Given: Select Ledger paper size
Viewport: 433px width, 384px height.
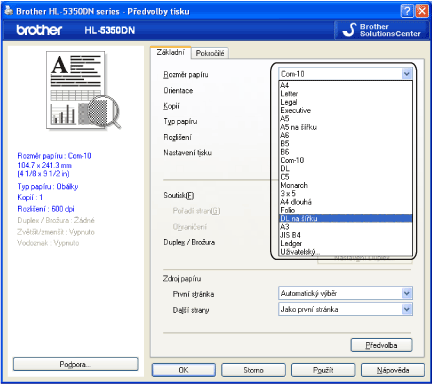Looking at the screenshot, I should (345, 244).
